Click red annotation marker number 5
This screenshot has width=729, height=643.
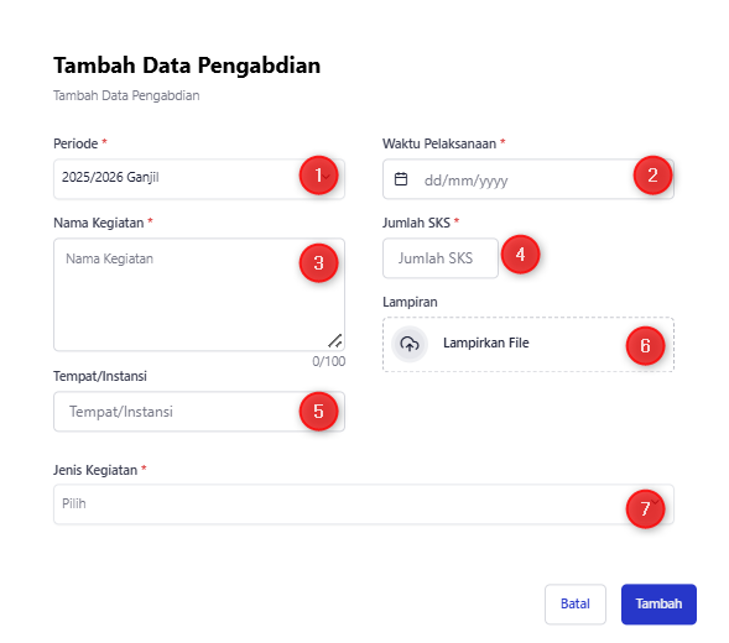318,411
